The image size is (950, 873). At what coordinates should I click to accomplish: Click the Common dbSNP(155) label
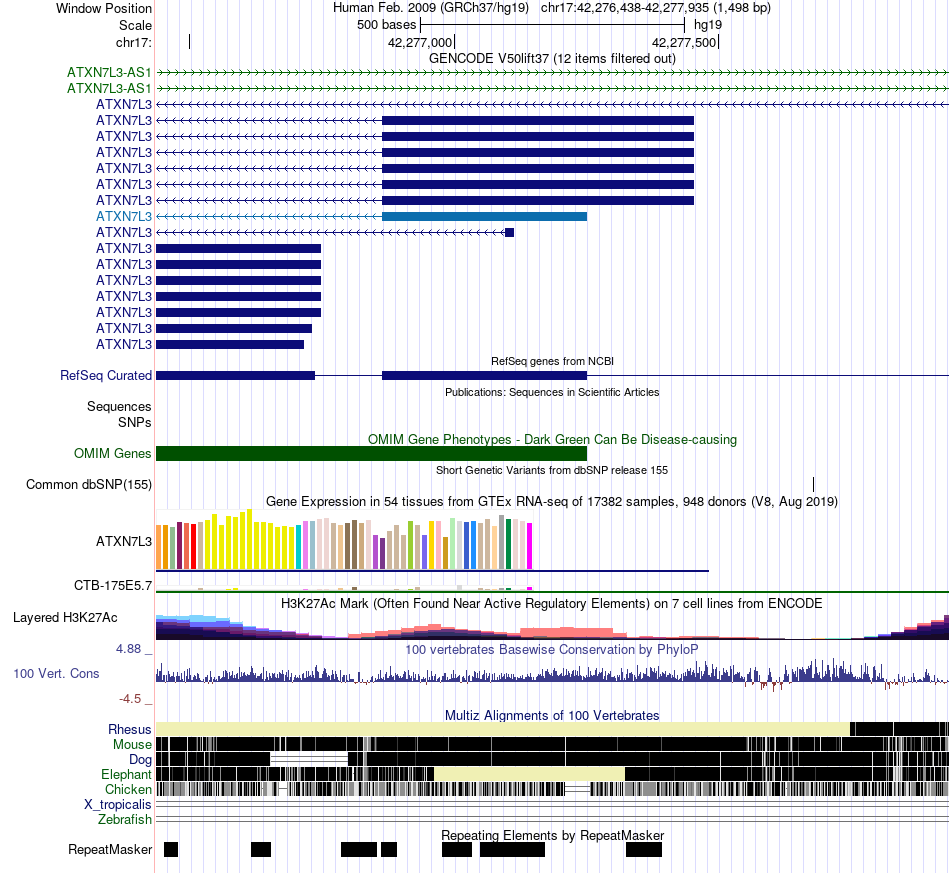coord(89,485)
